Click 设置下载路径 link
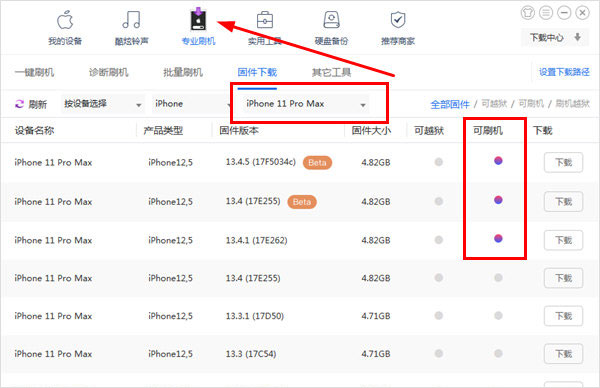This screenshot has width=600, height=388. (x=564, y=72)
